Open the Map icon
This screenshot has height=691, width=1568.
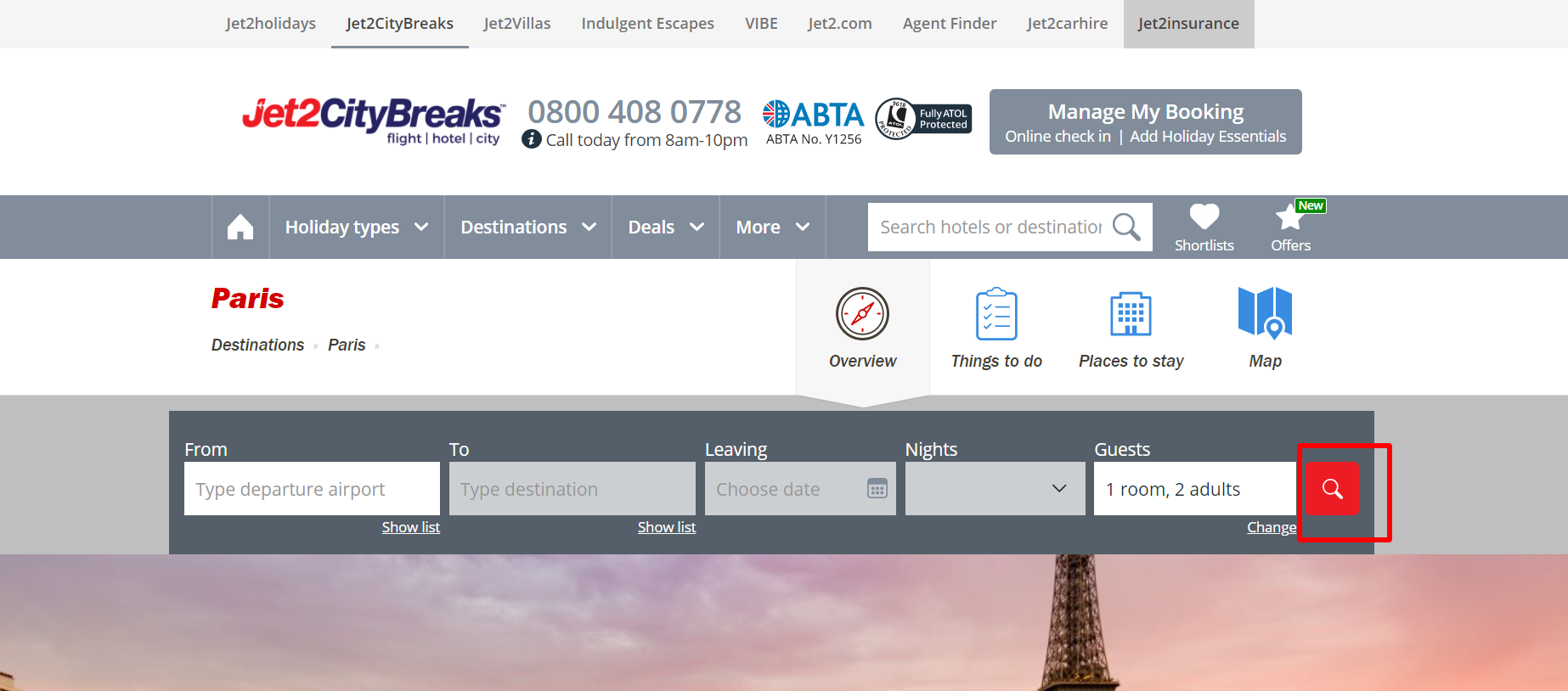[1265, 313]
